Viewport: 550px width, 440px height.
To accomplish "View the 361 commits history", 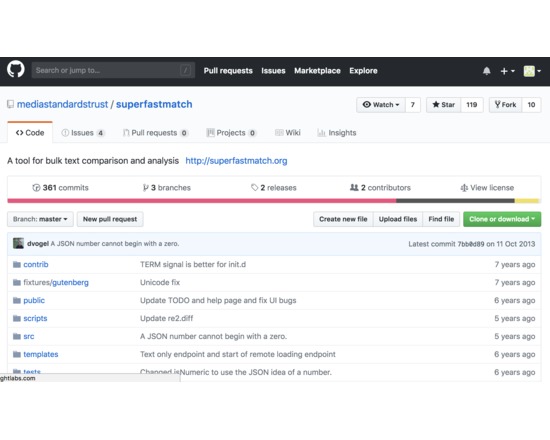I will 60,188.
